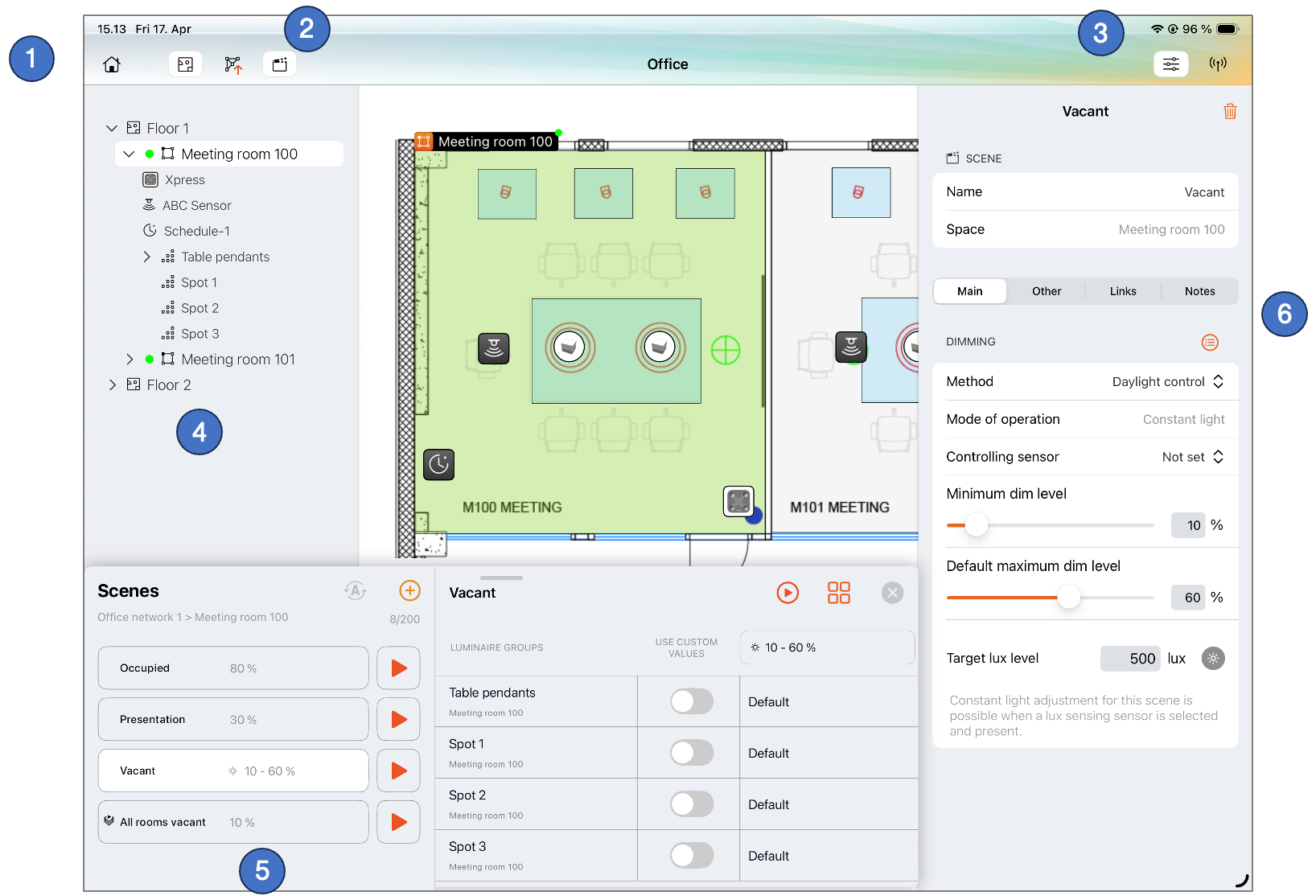The height and width of the screenshot is (896, 1316).
Task: Tap the Meeting room 100 label tag on plan
Action: (x=487, y=142)
